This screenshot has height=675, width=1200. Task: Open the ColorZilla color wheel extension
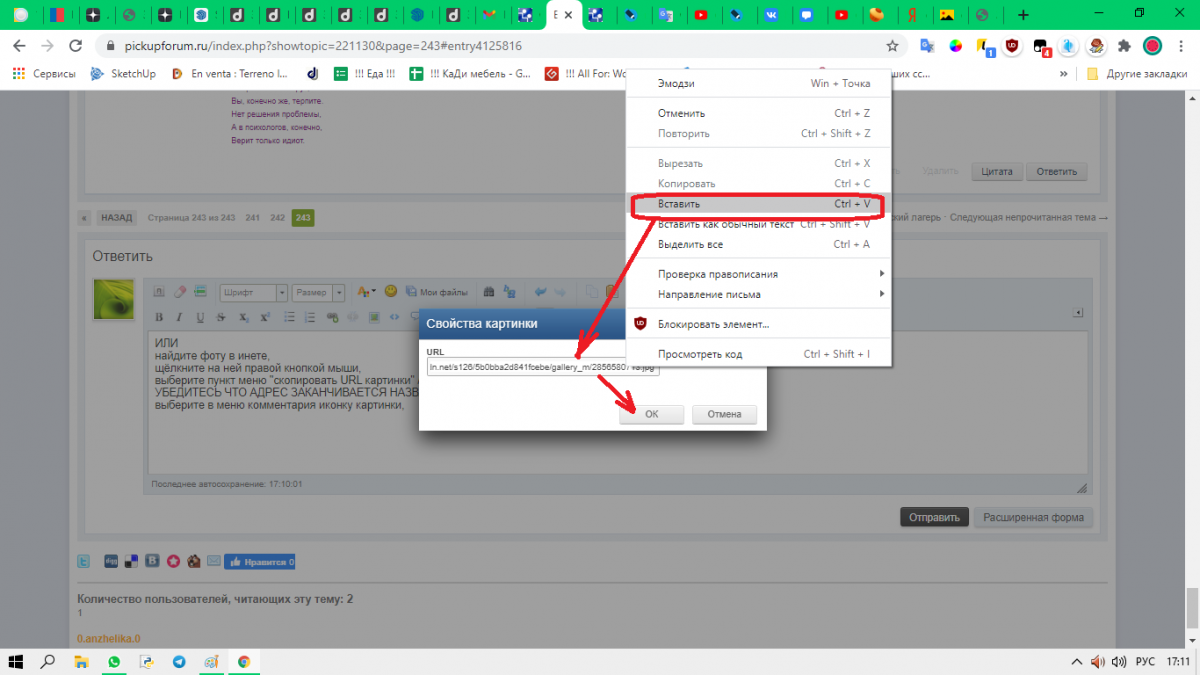pyautogui.click(x=956, y=46)
